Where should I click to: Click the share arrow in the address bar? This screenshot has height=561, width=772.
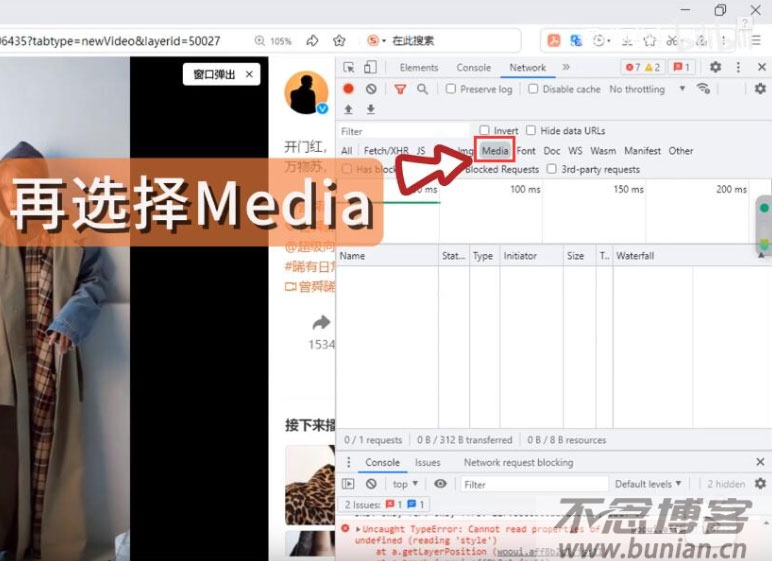pyautogui.click(x=312, y=40)
